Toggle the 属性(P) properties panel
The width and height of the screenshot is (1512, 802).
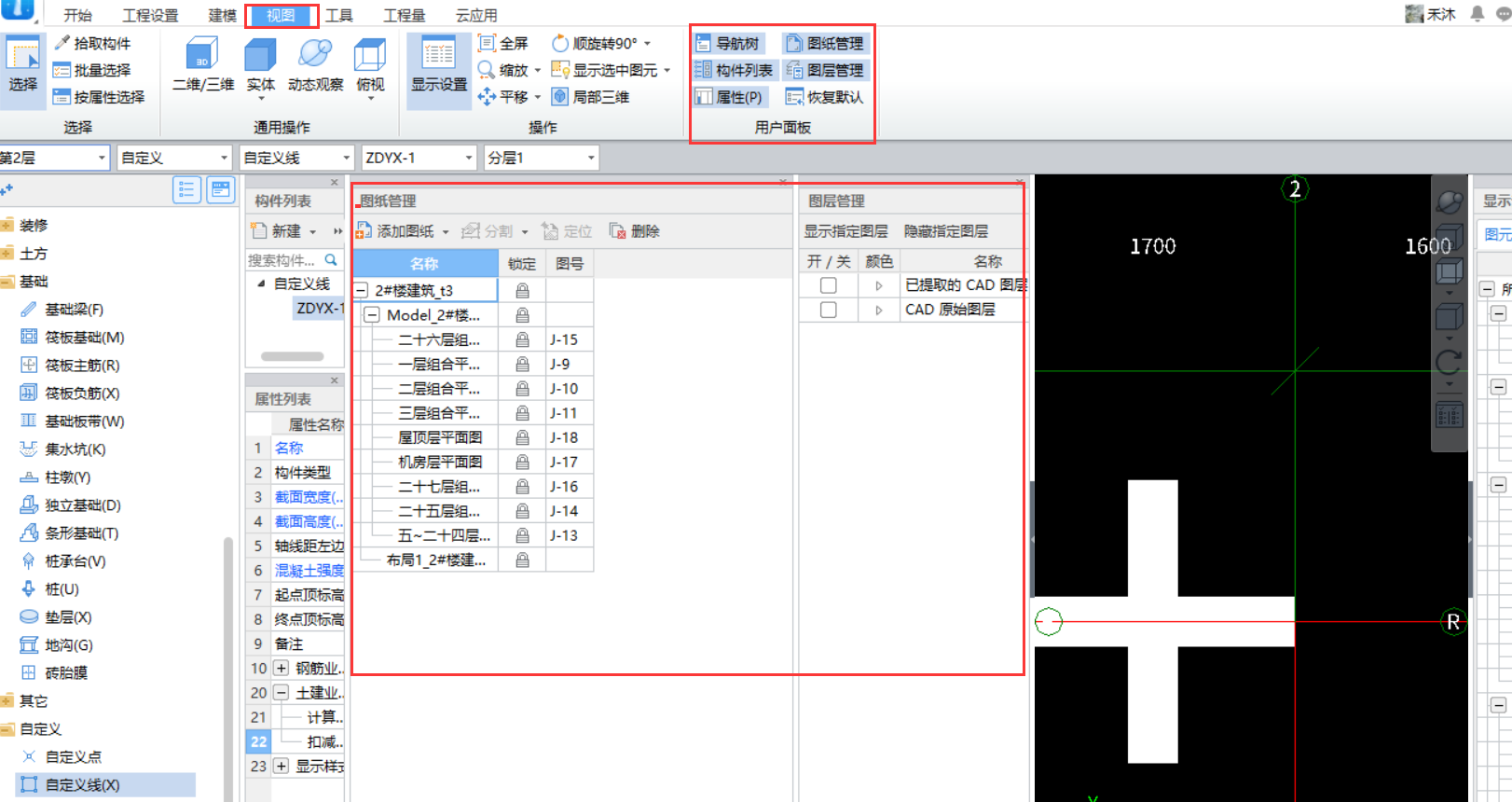(729, 97)
